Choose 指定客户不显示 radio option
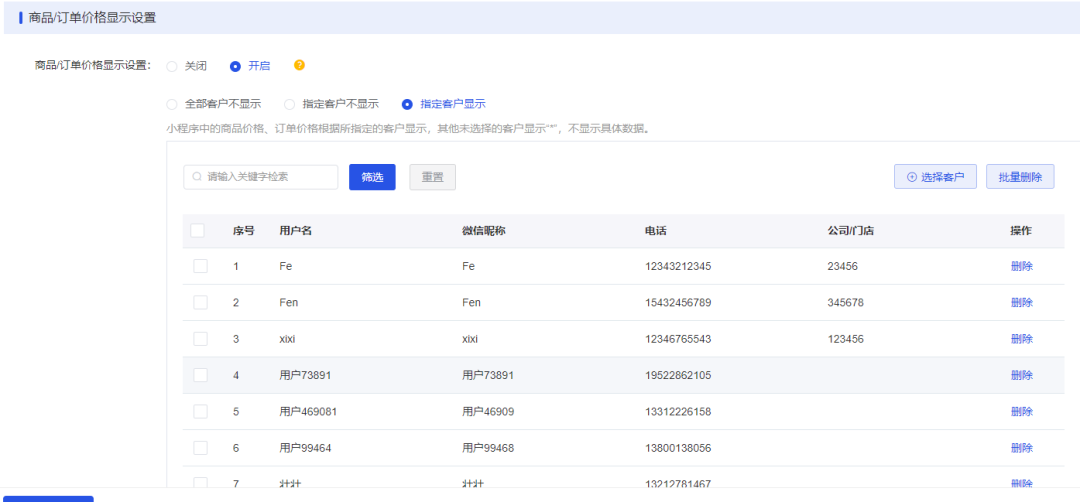Image resolution: width=1080 pixels, height=502 pixels. 290,105
